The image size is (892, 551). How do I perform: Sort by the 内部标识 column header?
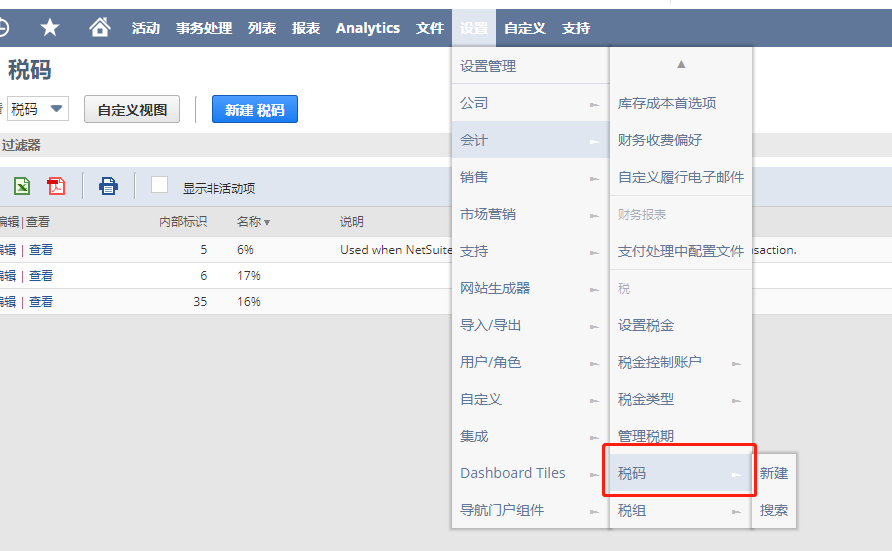pos(183,222)
